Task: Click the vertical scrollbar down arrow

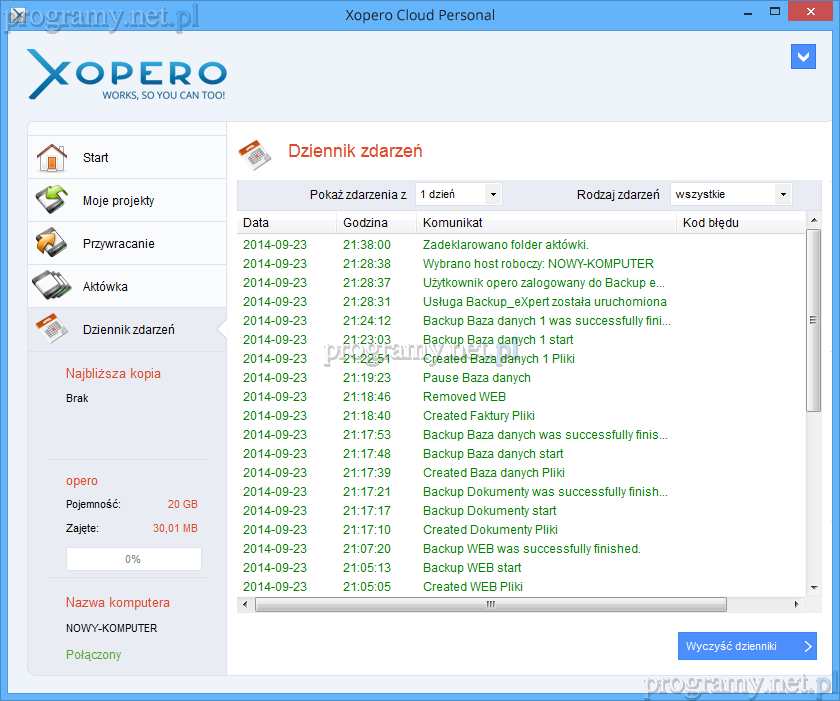Action: pos(813,588)
